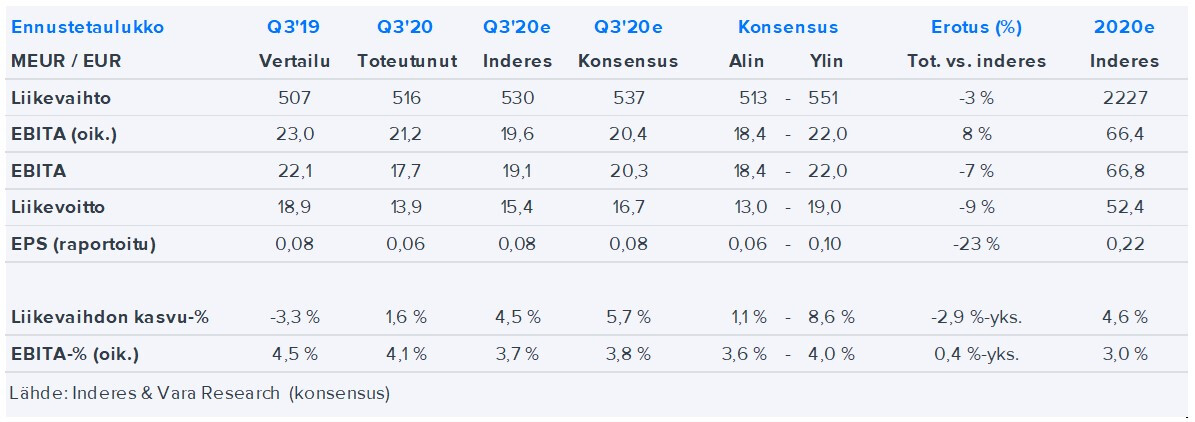Click the Ylin subheader under Konsensus

tap(826, 61)
